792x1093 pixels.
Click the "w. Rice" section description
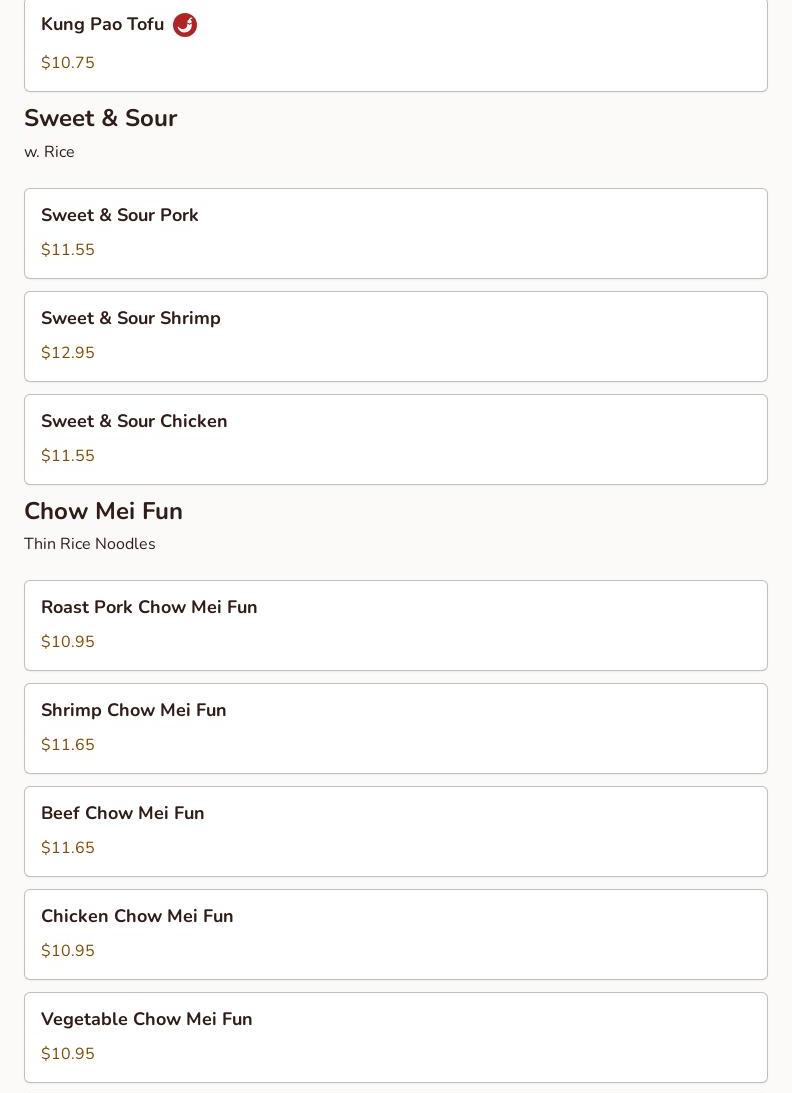click(50, 152)
